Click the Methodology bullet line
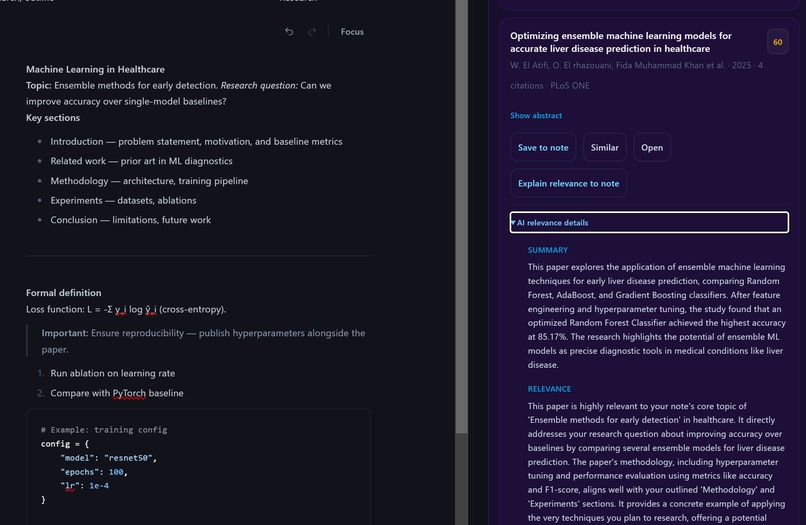 point(149,181)
